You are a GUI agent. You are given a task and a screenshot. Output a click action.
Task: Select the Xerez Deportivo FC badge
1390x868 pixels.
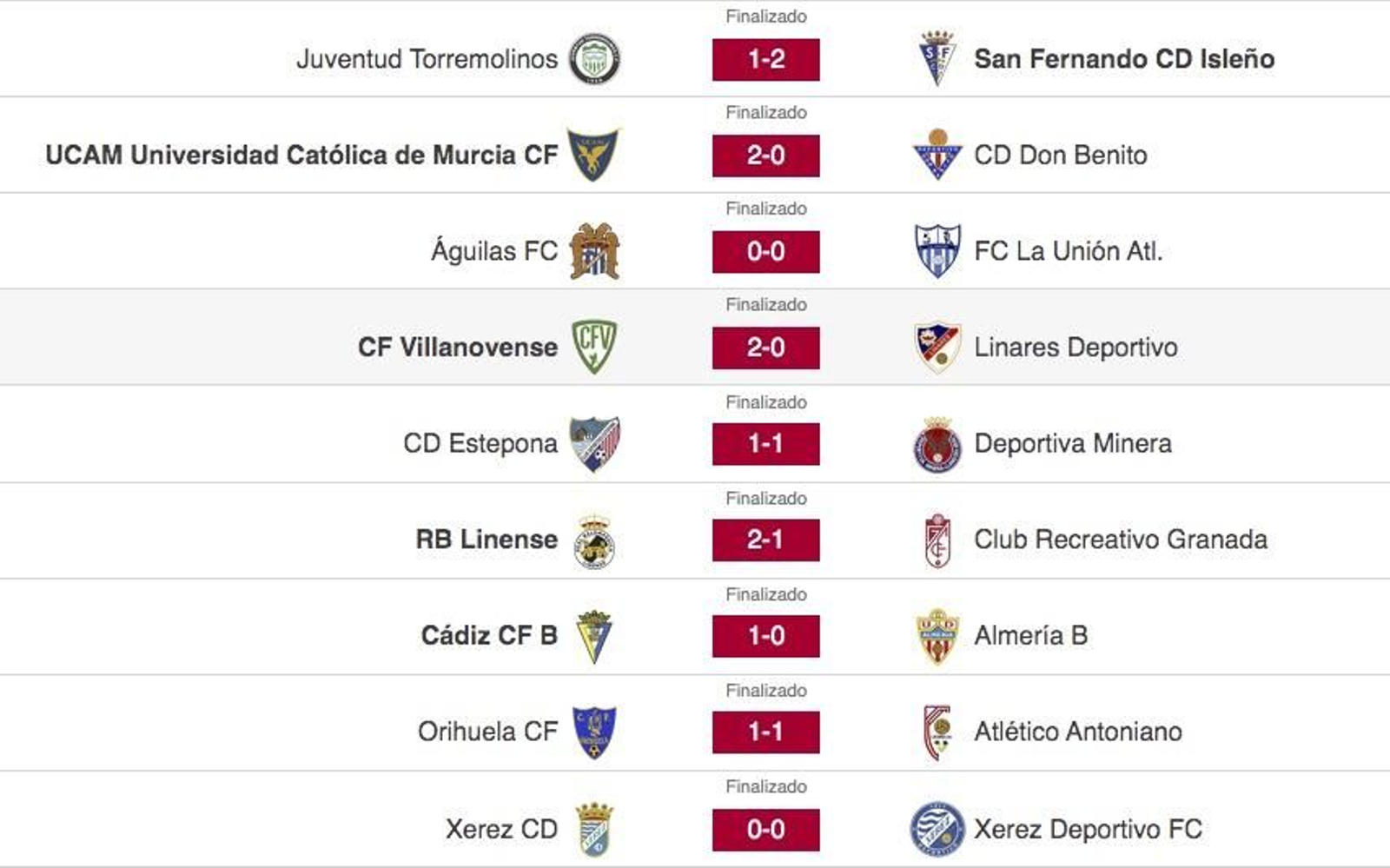coord(938,828)
